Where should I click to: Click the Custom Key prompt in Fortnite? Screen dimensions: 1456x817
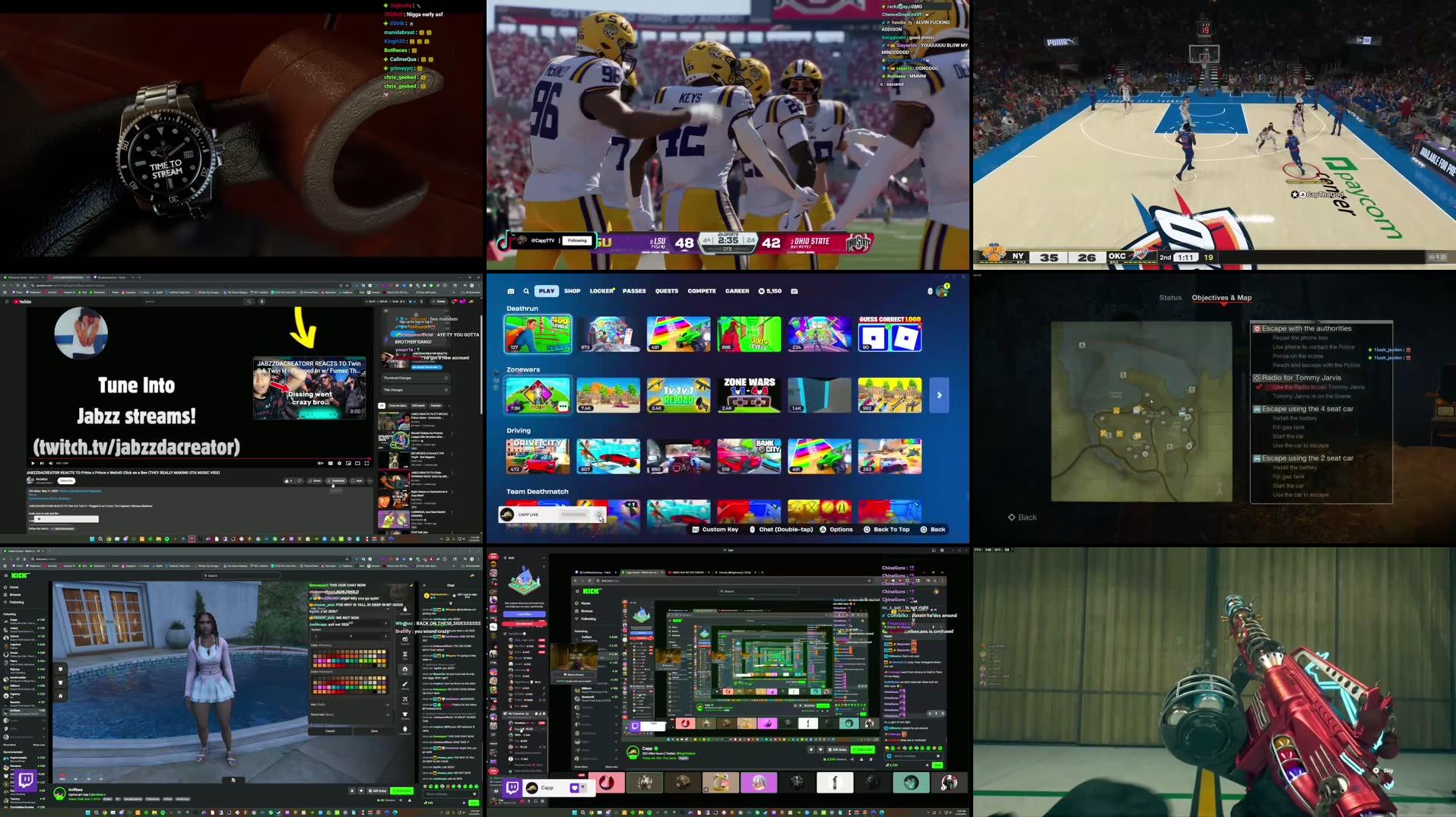coord(715,529)
